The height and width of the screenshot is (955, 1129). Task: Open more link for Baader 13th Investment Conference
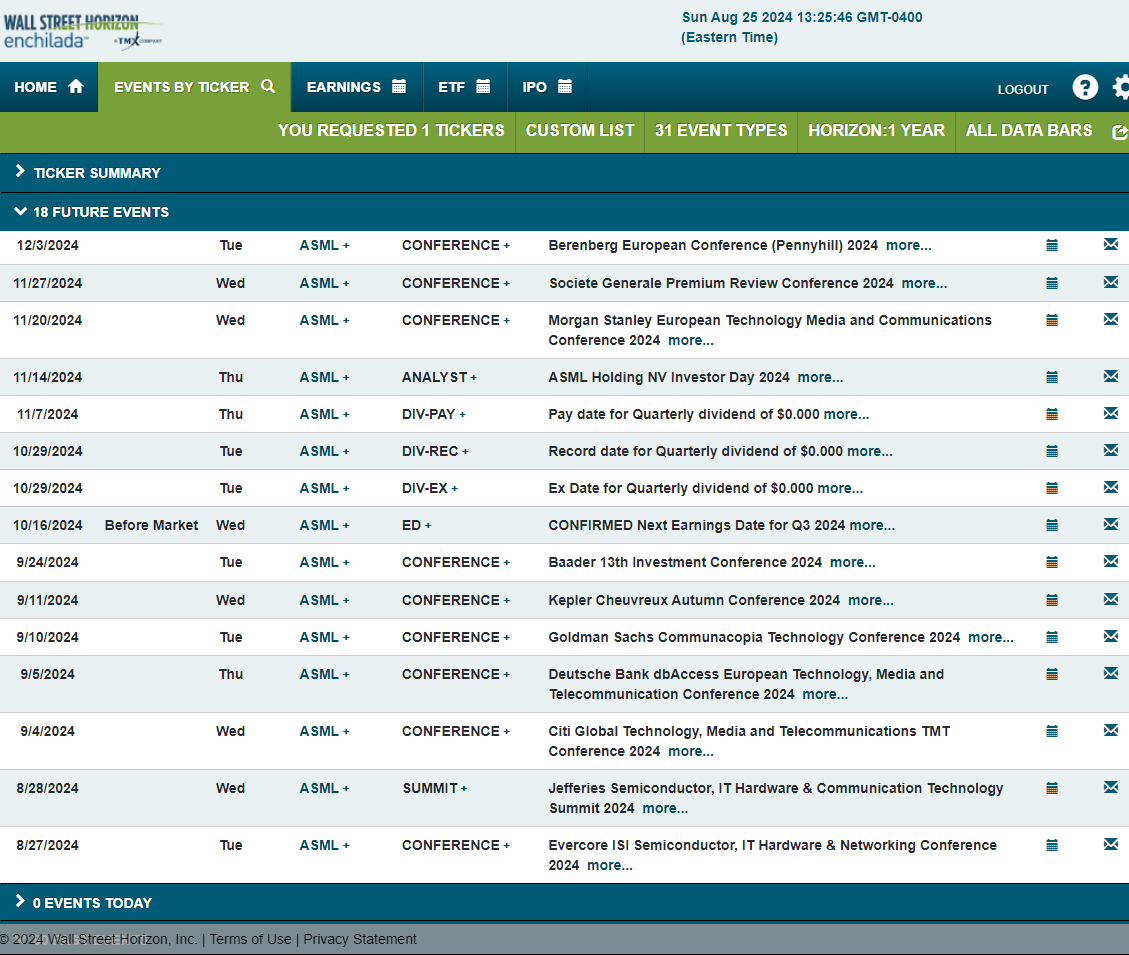coord(853,562)
